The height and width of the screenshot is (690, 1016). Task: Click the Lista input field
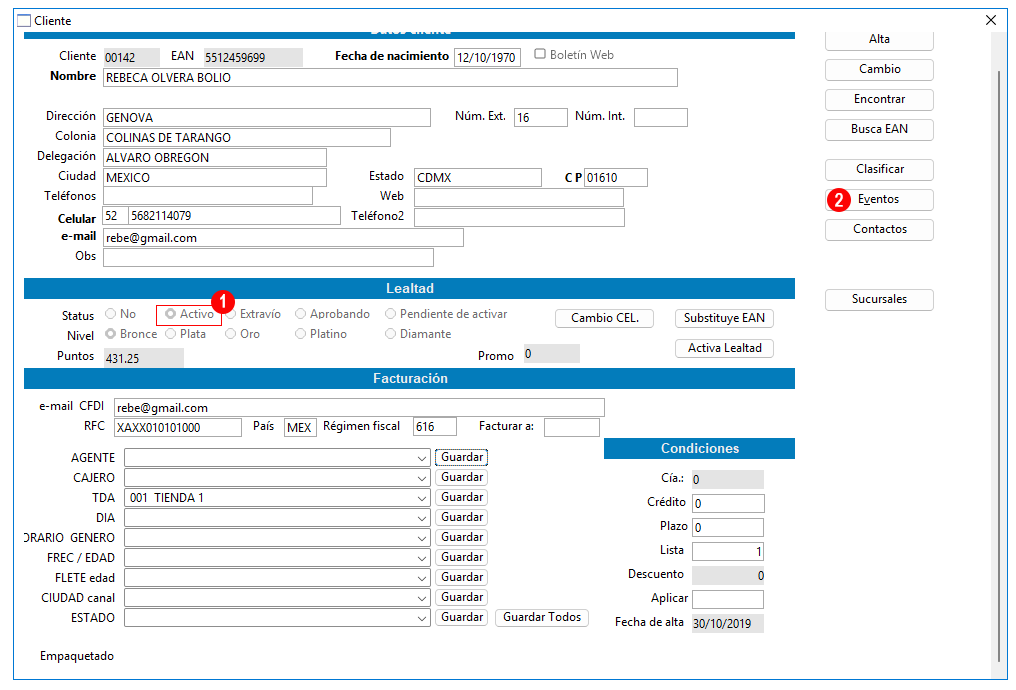coord(728,551)
